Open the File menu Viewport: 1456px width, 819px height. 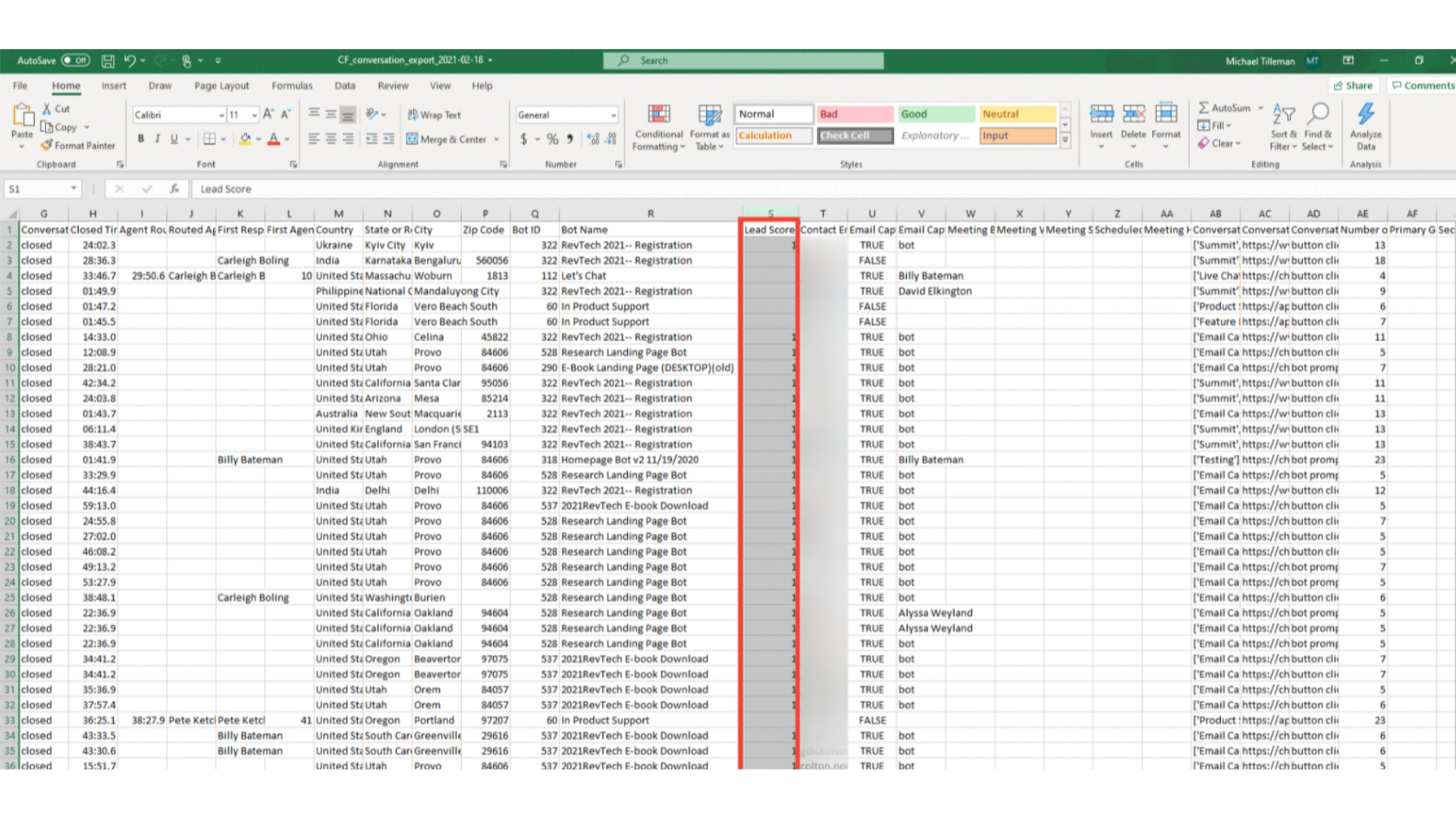[x=20, y=86]
